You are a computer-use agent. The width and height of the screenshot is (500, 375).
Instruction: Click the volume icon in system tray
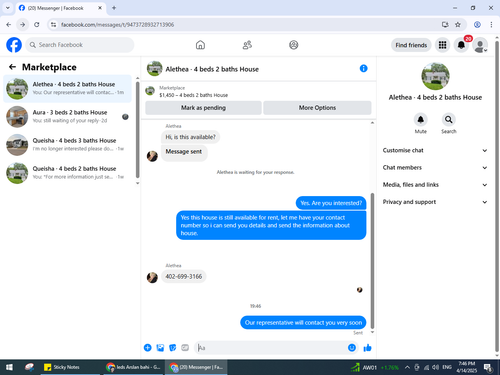(435, 367)
